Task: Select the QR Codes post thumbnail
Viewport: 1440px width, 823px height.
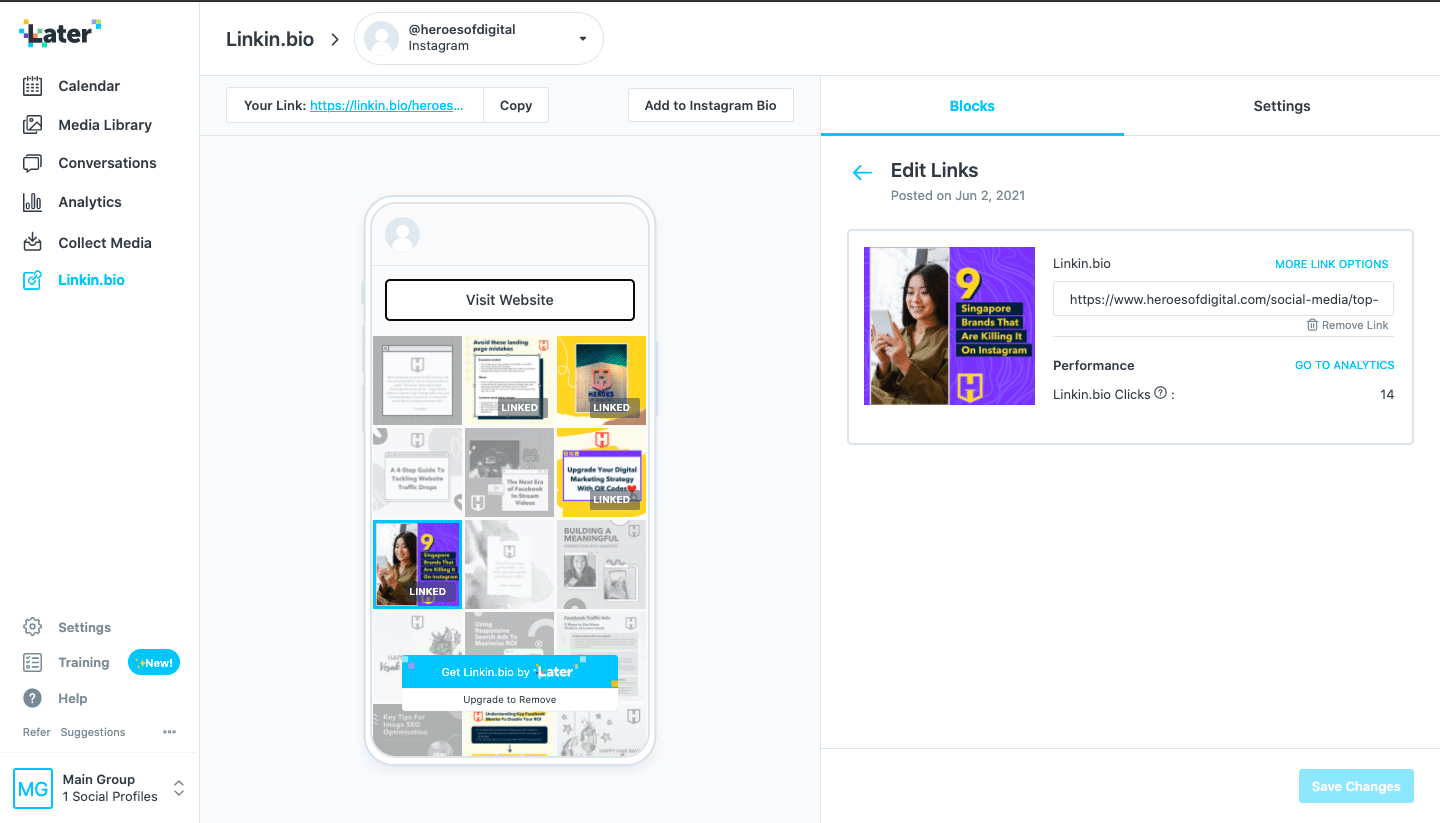Action: 601,471
